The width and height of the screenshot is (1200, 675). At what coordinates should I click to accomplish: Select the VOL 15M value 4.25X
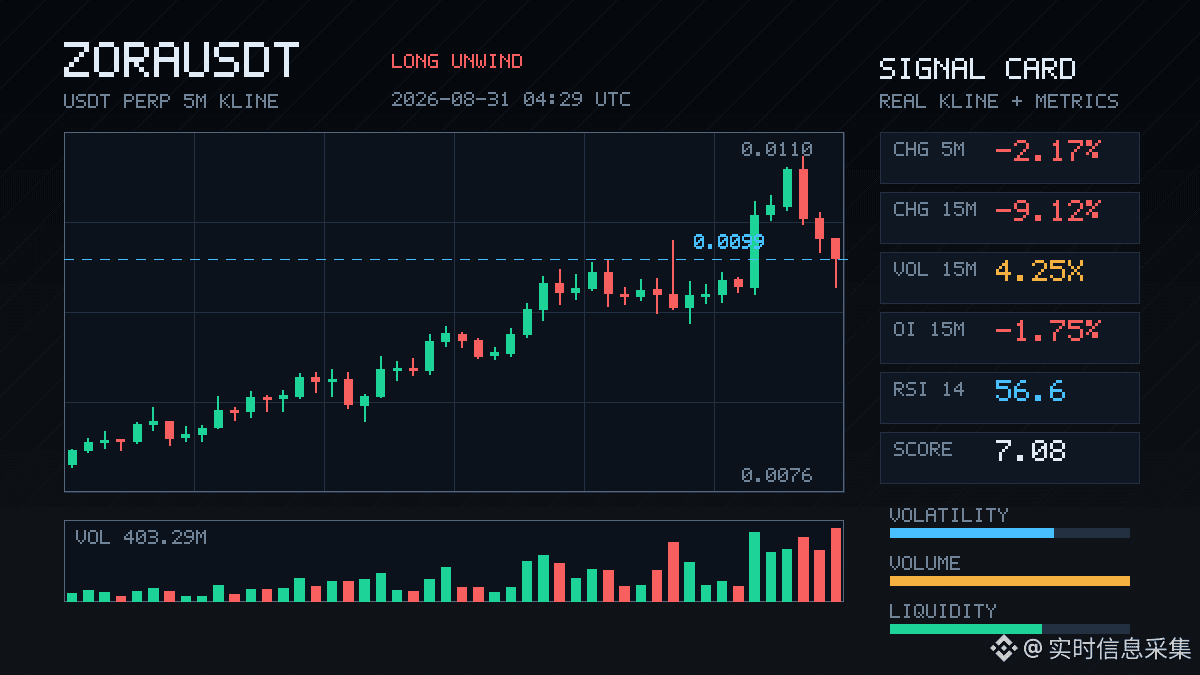(x=1039, y=271)
